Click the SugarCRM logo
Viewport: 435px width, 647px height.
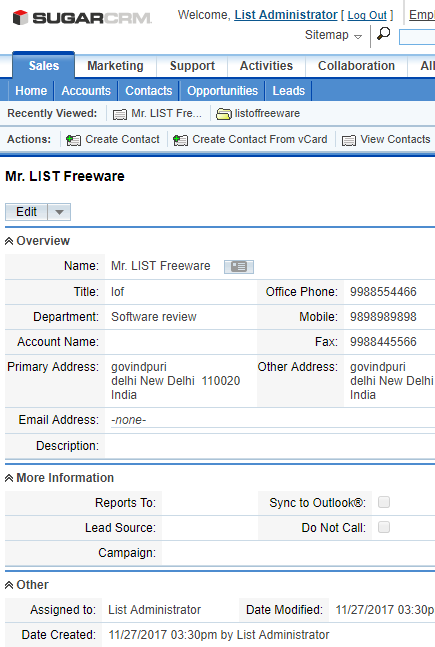[x=82, y=18]
